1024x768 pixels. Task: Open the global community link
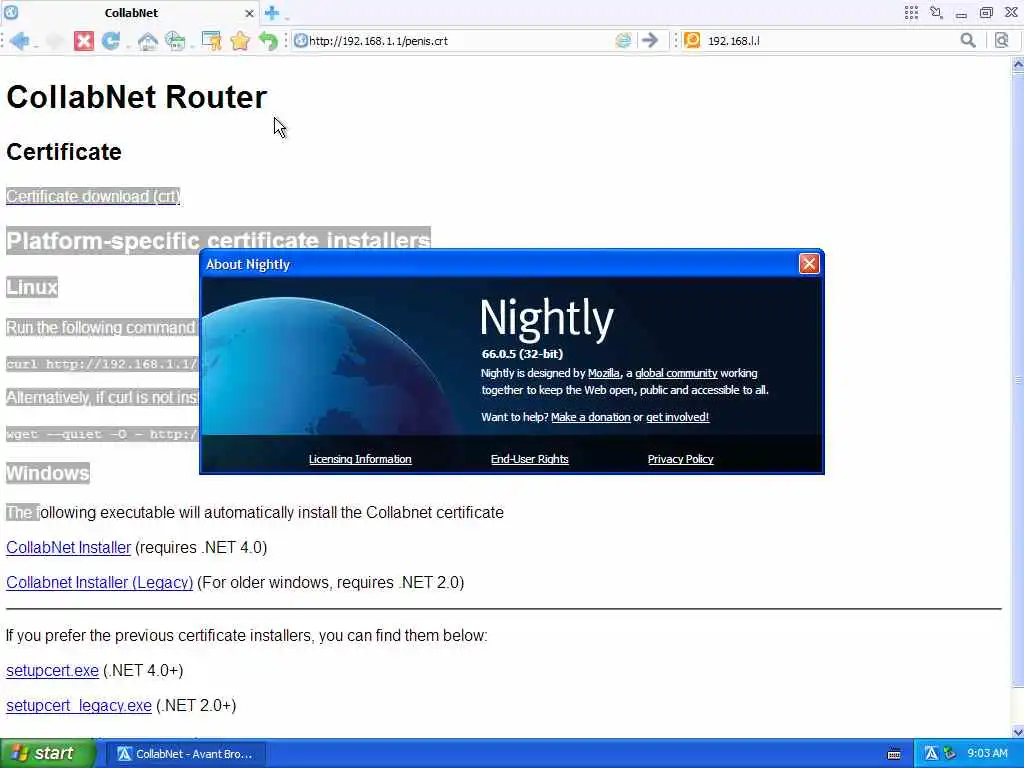(676, 373)
